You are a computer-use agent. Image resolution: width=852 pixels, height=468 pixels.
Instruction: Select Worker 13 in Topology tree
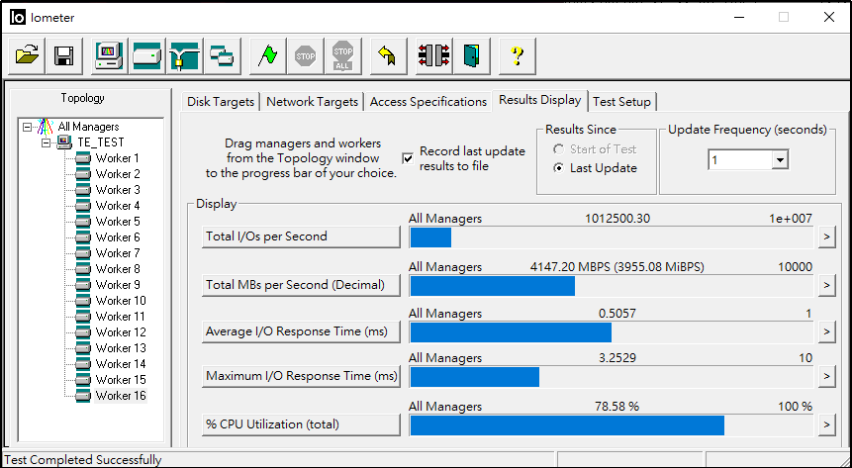121,348
